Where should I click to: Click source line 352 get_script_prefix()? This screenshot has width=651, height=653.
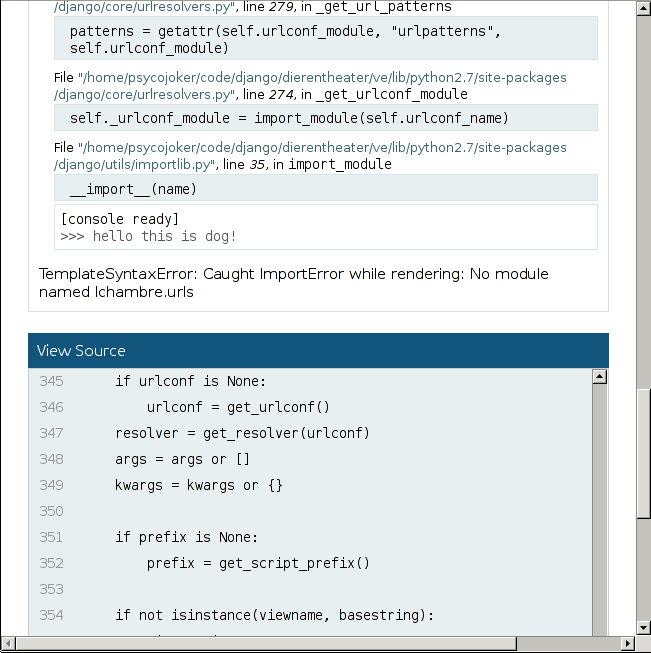258,563
